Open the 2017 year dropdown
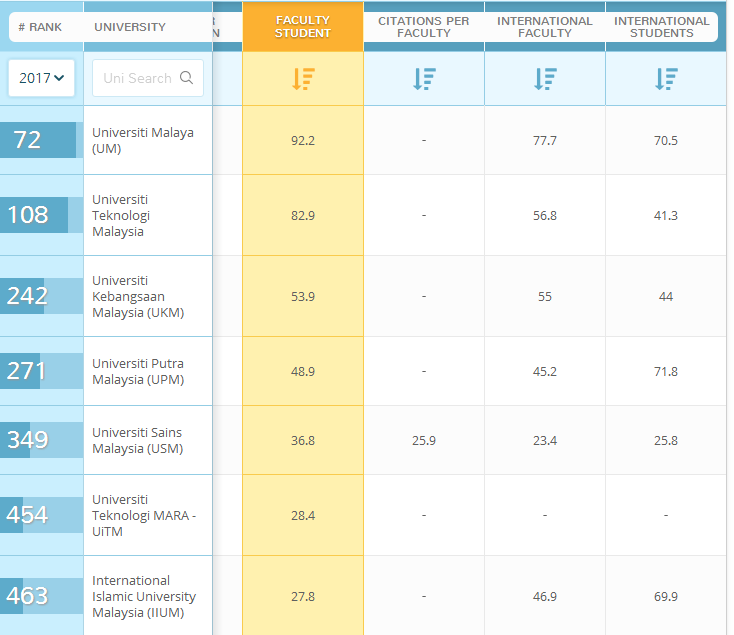 click(x=41, y=78)
